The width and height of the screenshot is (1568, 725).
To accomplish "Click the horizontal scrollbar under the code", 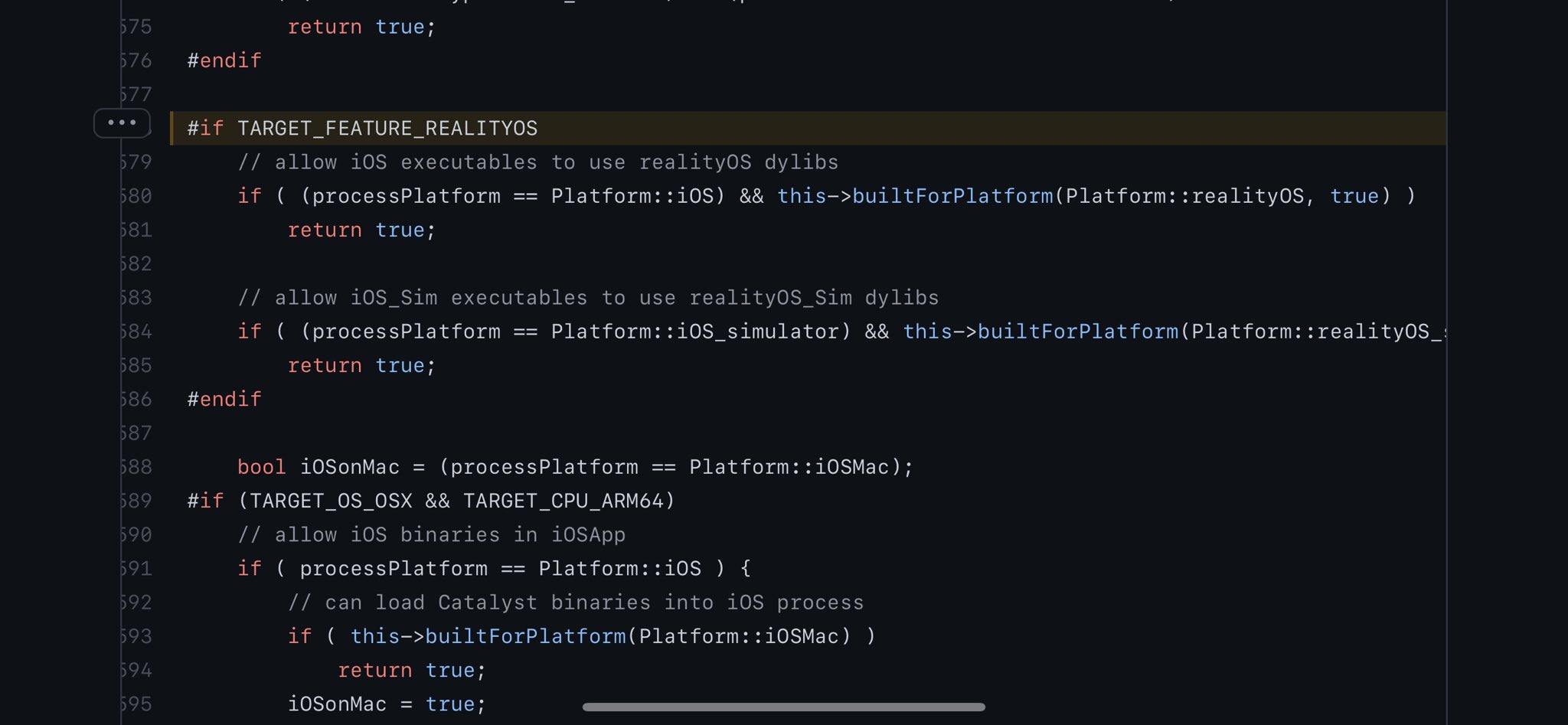I will (x=783, y=707).
